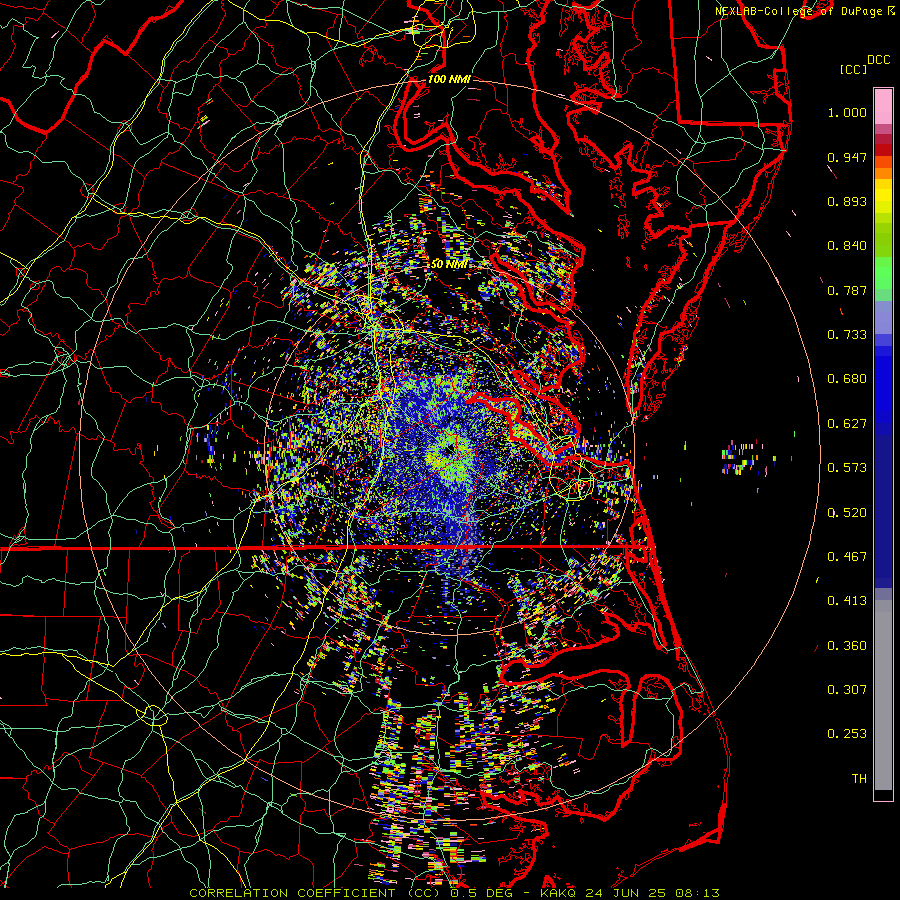Select the 0.680 scale value
This screenshot has width=900, height=900.
pos(847,379)
